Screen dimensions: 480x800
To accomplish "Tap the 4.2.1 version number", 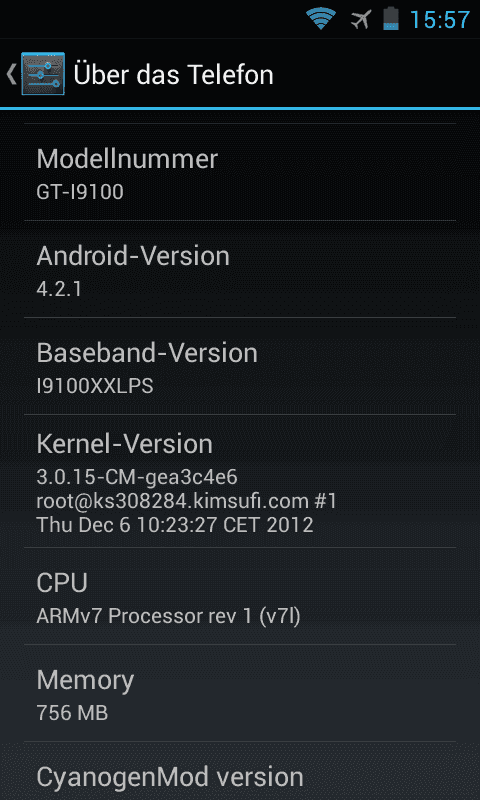I will 59,289.
